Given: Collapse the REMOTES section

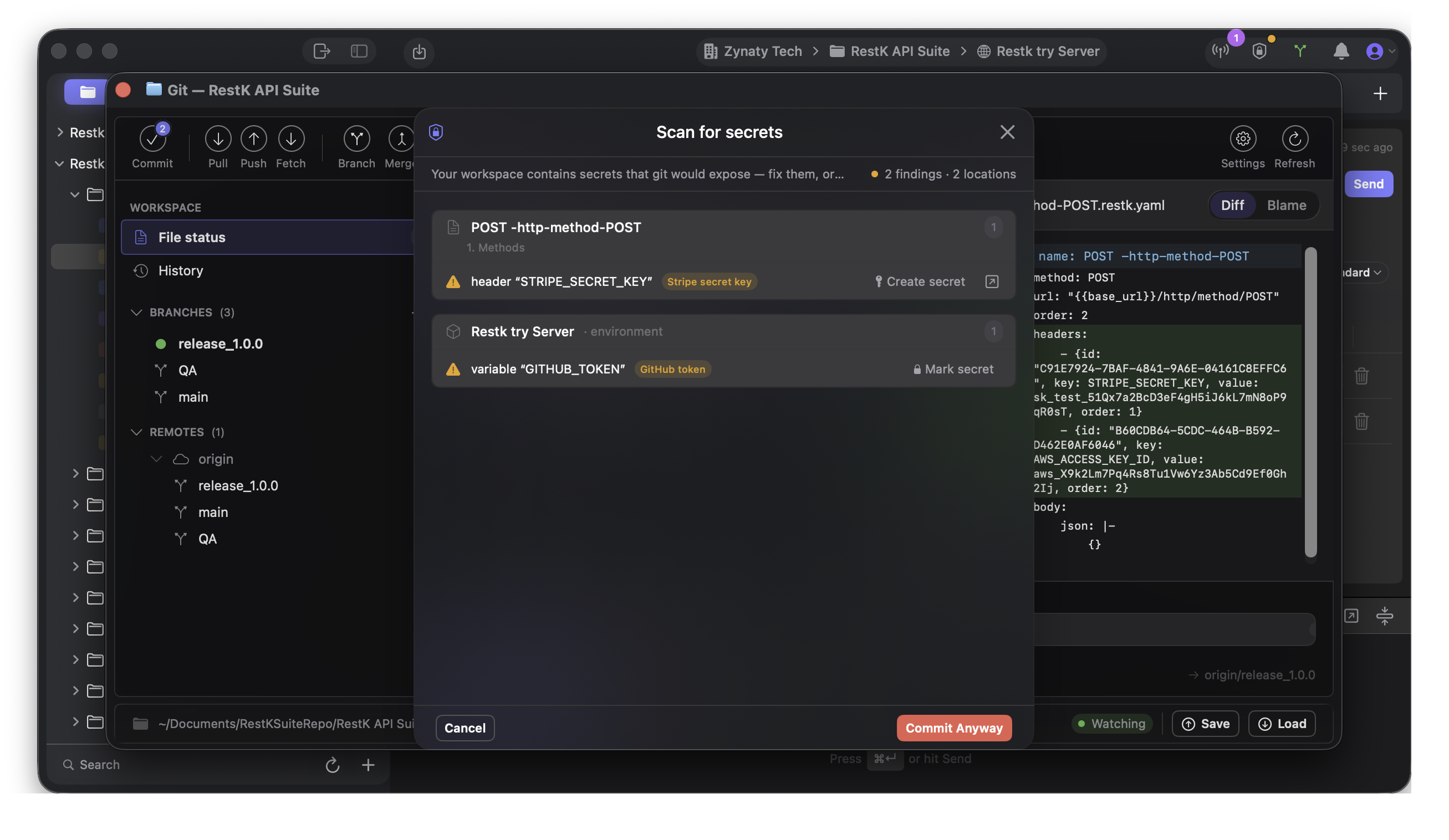Looking at the screenshot, I should pyautogui.click(x=136, y=432).
